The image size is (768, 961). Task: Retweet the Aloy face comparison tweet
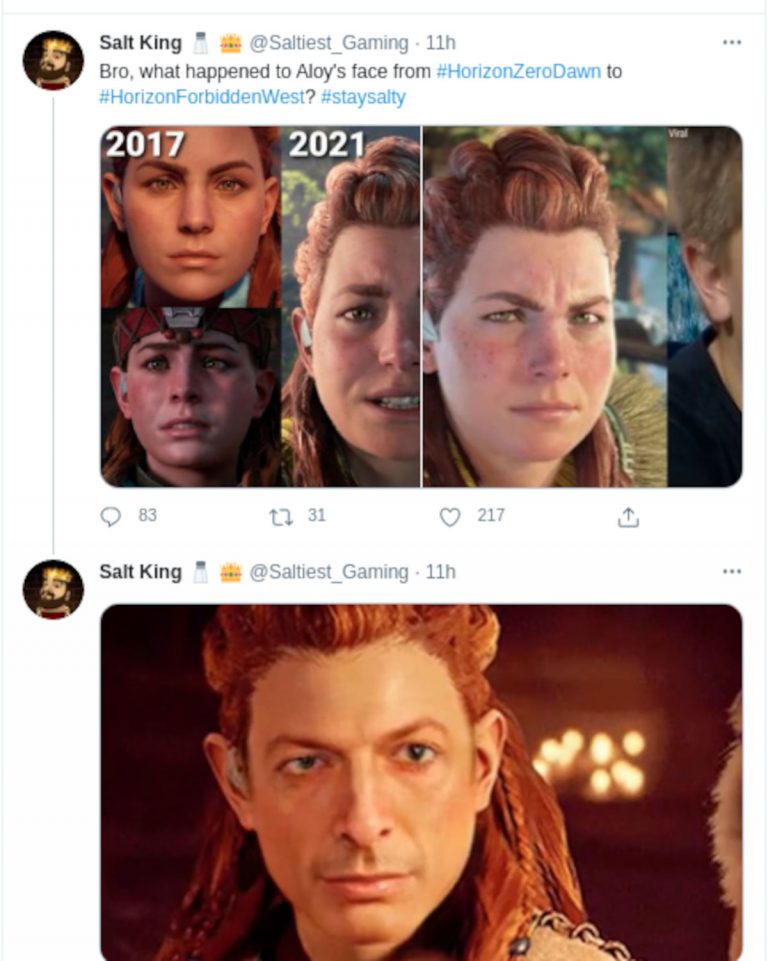coord(280,516)
